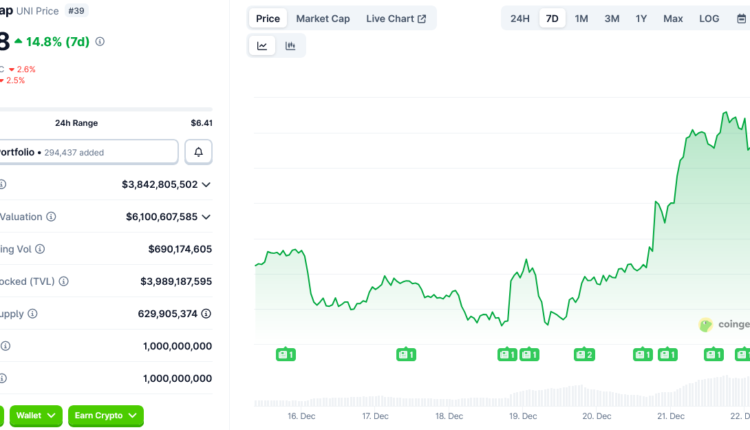Click info icon beside 14.8% (7d)
This screenshot has width=750, height=430.
coord(100,42)
